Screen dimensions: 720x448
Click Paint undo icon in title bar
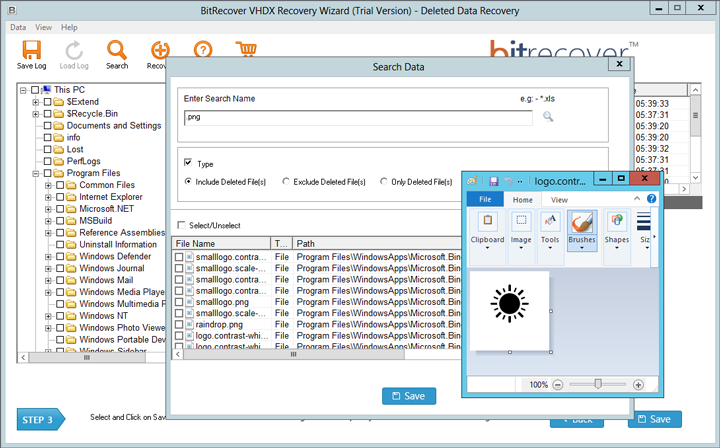point(508,181)
